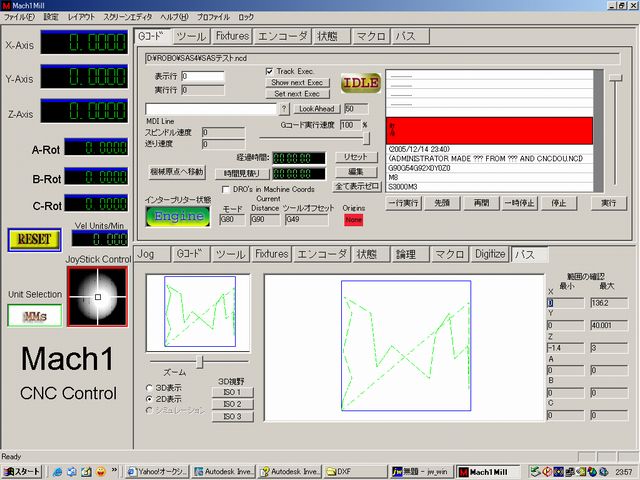
Task: Open the 設定 menu
Action: [51, 17]
